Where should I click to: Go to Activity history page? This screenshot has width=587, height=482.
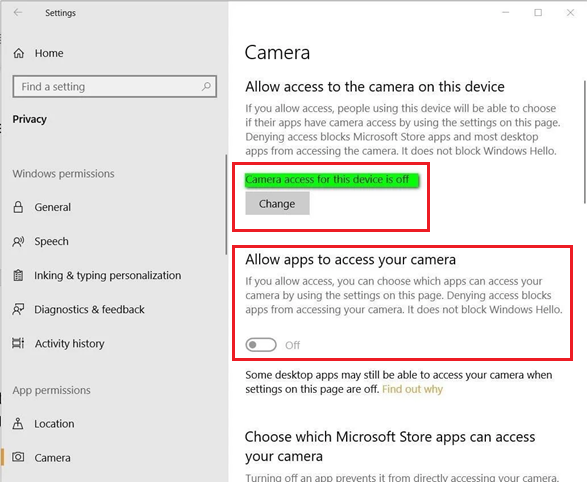coord(70,344)
